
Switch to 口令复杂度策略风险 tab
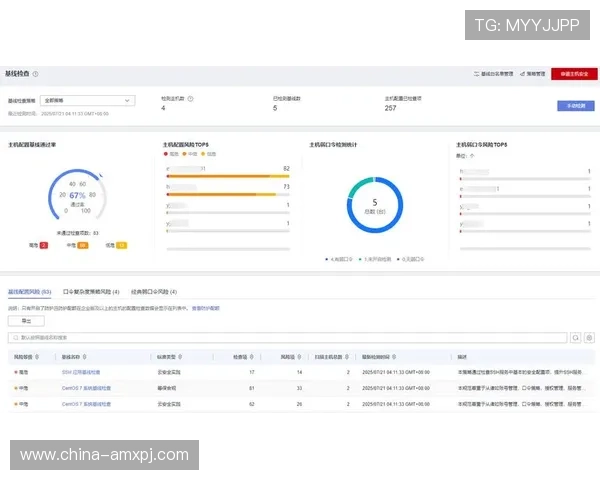pos(91,292)
